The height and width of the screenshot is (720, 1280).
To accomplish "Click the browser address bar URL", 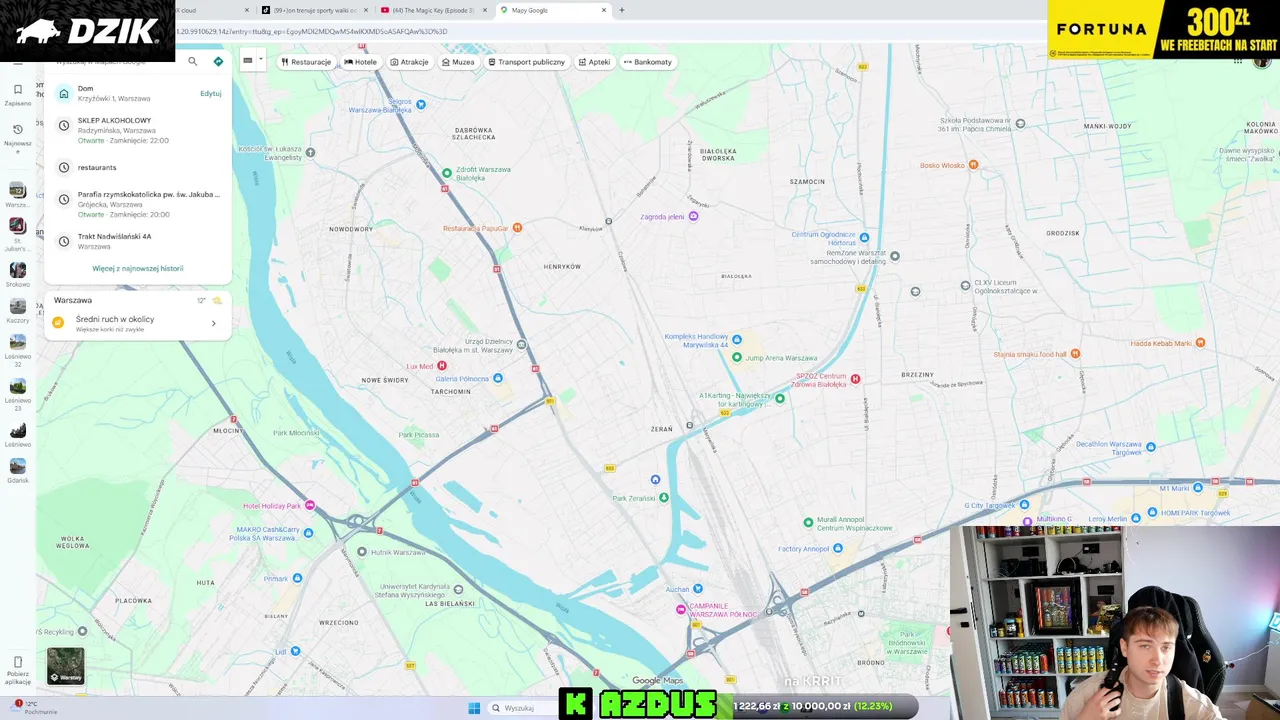I will click(x=312, y=31).
